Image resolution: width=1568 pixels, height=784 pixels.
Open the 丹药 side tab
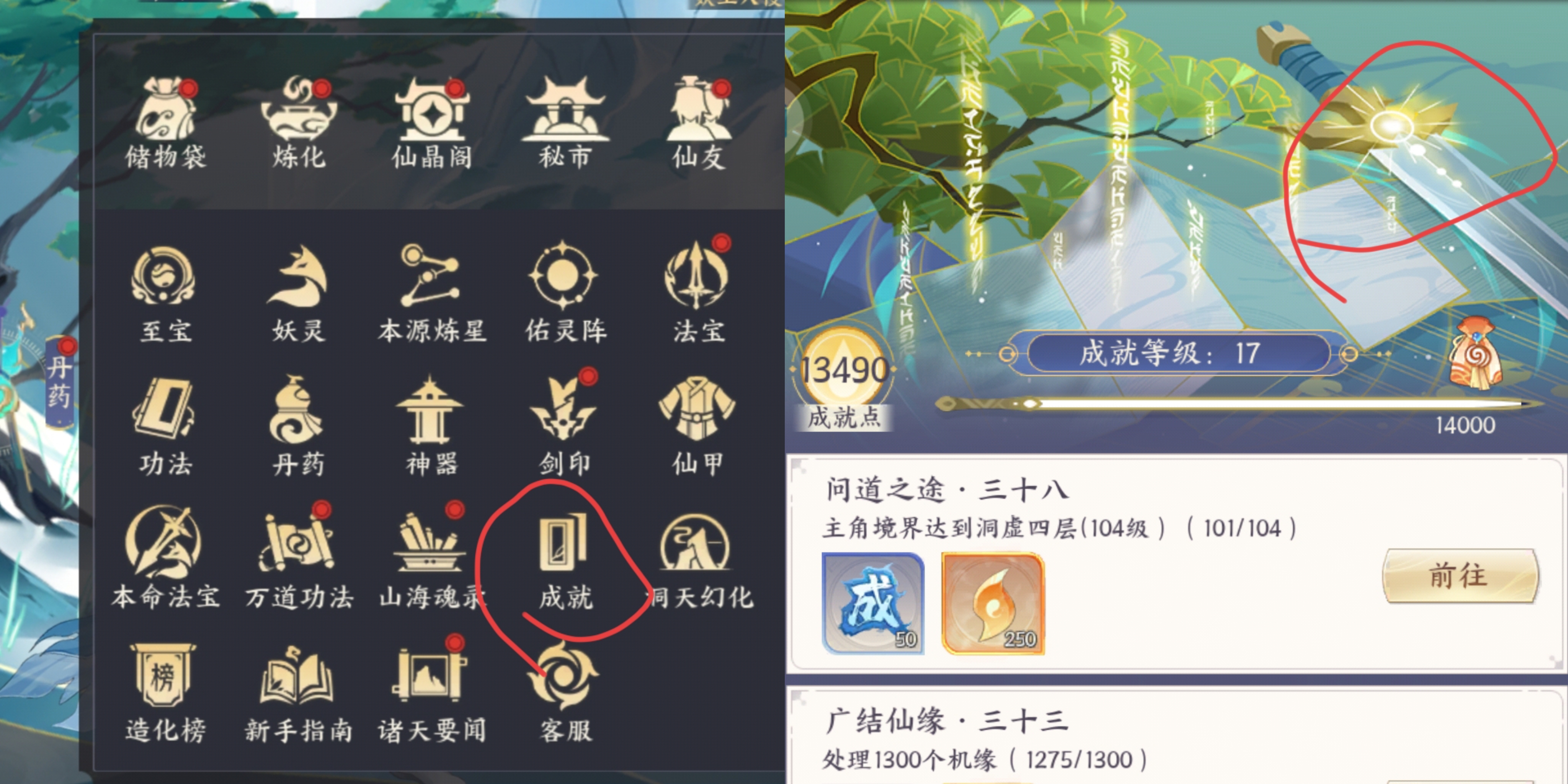60,382
